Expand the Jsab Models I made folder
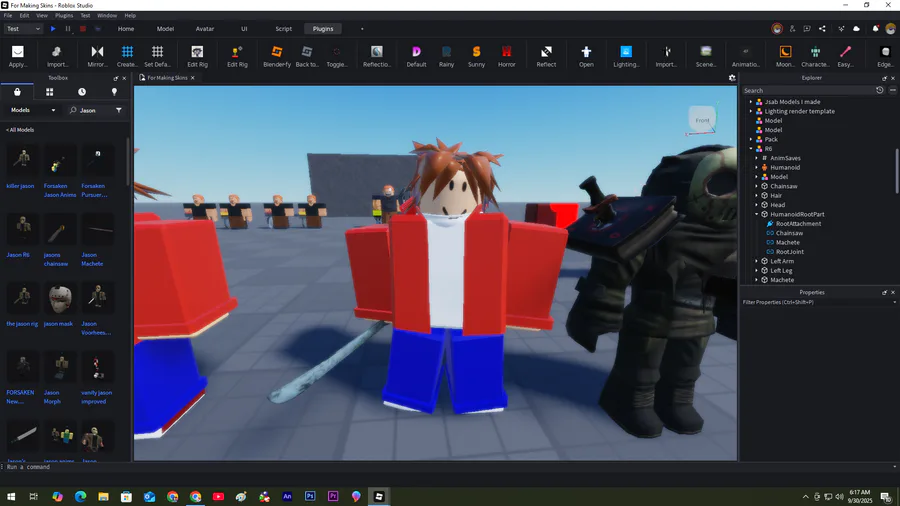Image resolution: width=900 pixels, height=506 pixels. [751, 102]
